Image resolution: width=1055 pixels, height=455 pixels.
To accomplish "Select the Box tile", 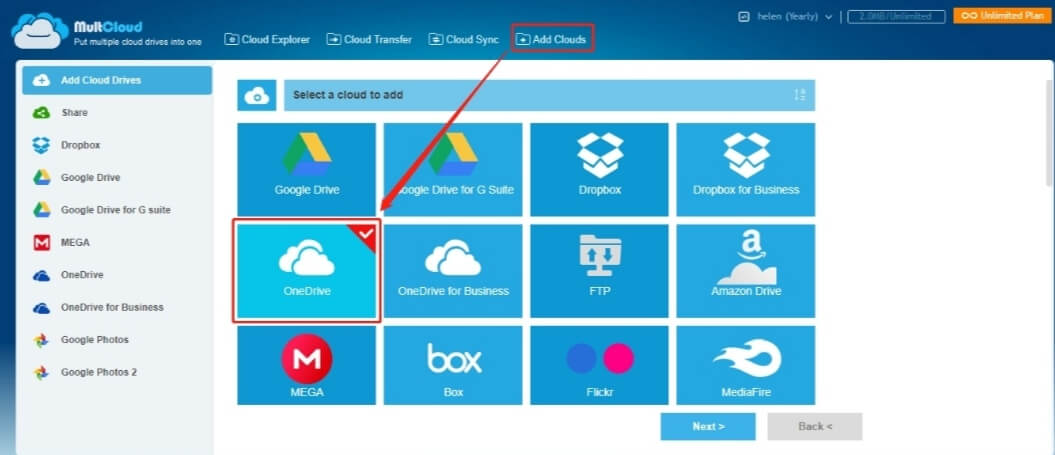I will pos(453,365).
